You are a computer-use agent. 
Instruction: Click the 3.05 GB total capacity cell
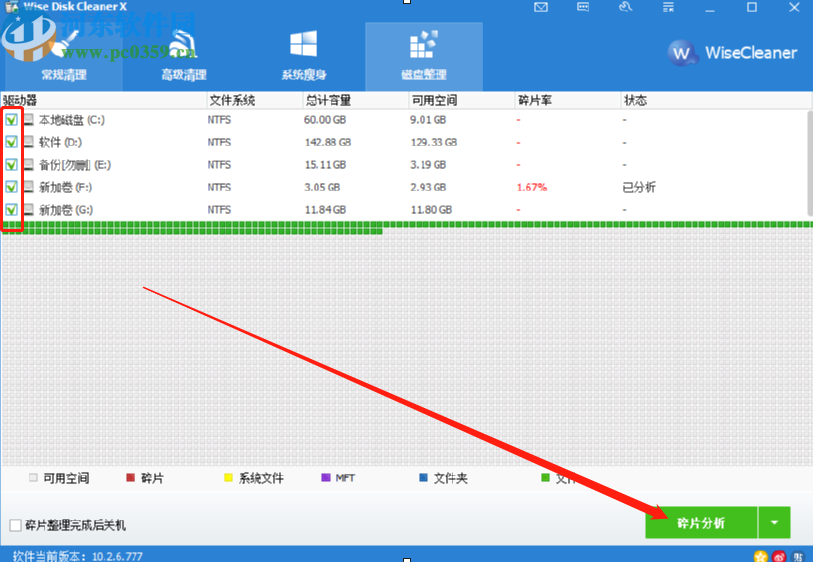[322, 187]
